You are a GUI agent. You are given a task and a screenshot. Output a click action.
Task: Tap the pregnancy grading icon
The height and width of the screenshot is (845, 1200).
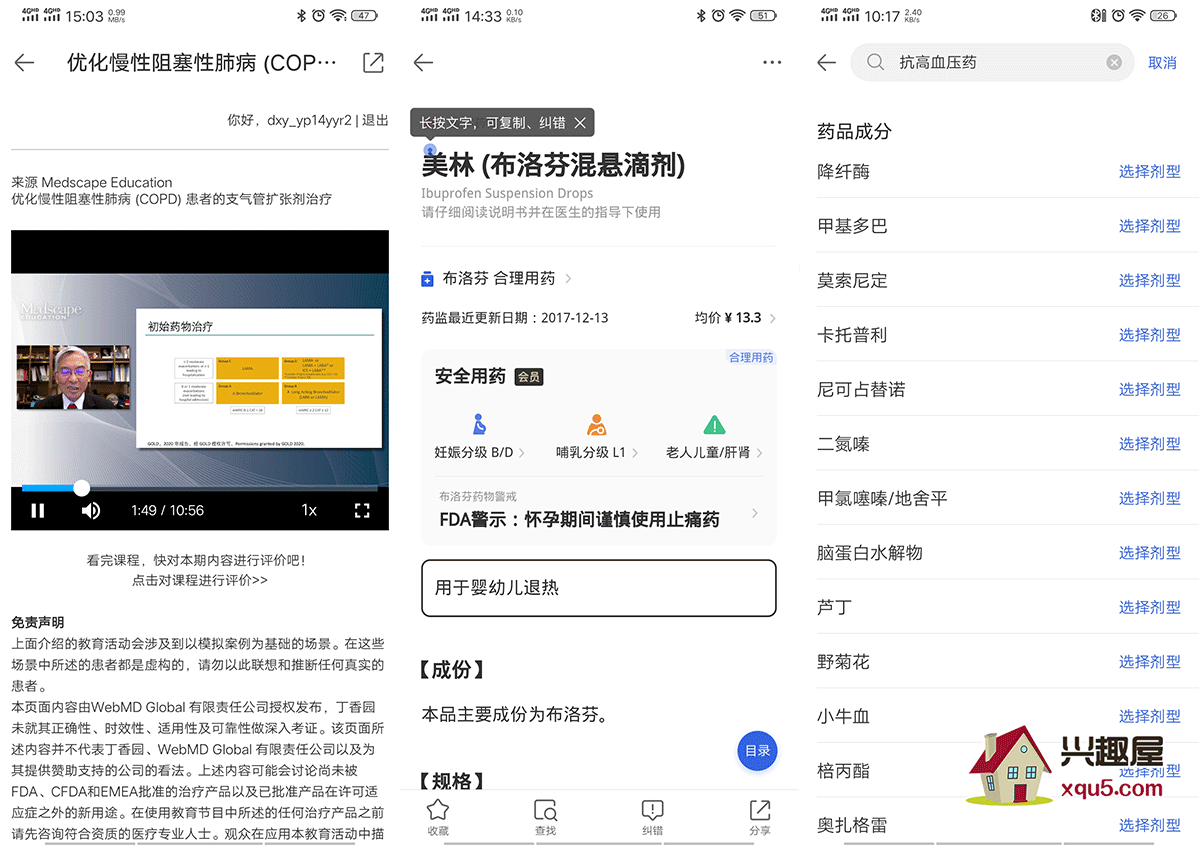coord(479,424)
